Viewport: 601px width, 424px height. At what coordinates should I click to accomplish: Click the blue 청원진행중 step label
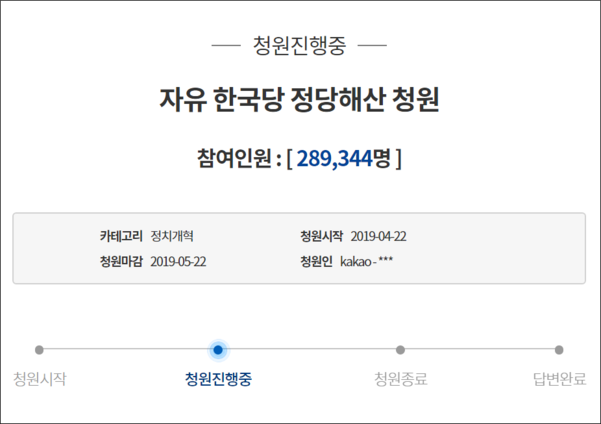[x=218, y=379]
